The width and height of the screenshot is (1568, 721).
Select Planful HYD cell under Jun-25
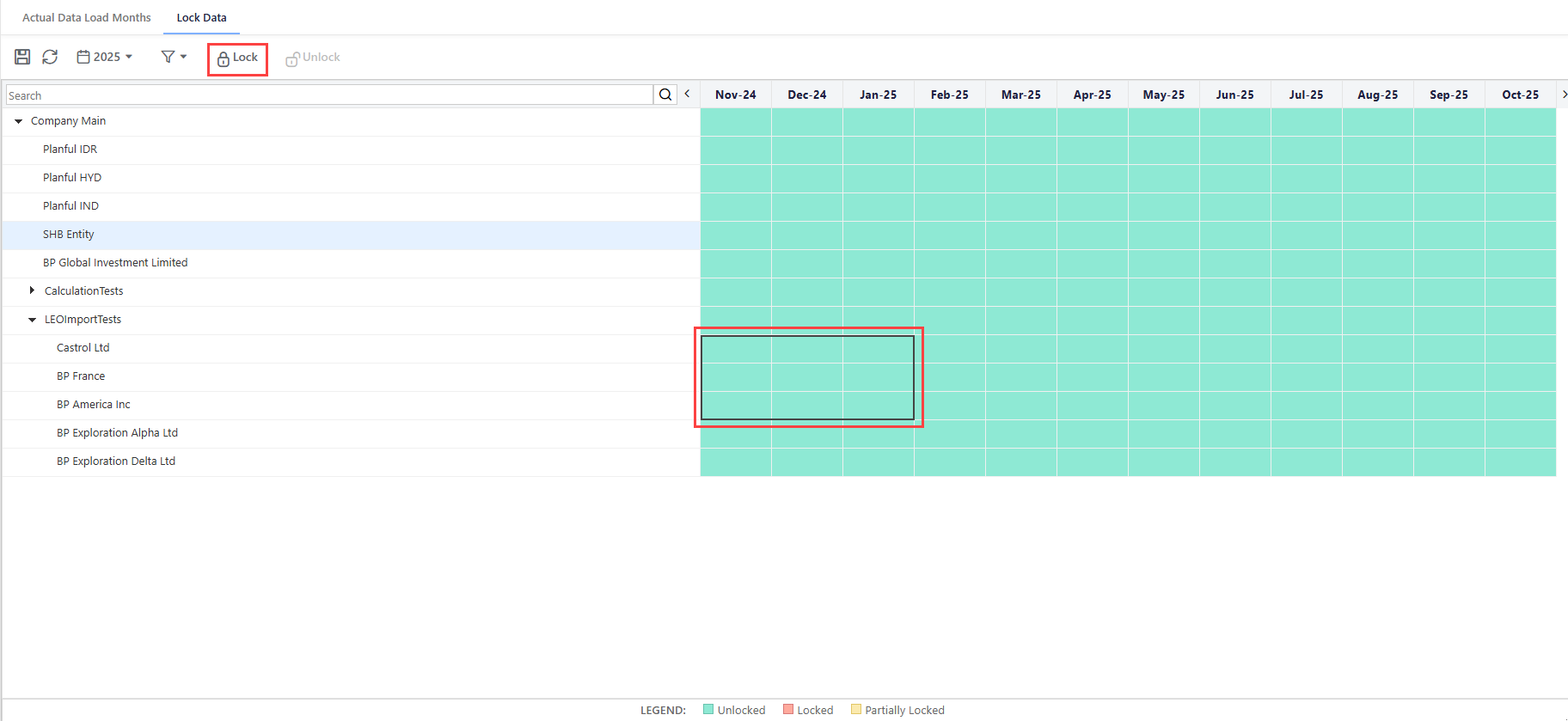1234,178
